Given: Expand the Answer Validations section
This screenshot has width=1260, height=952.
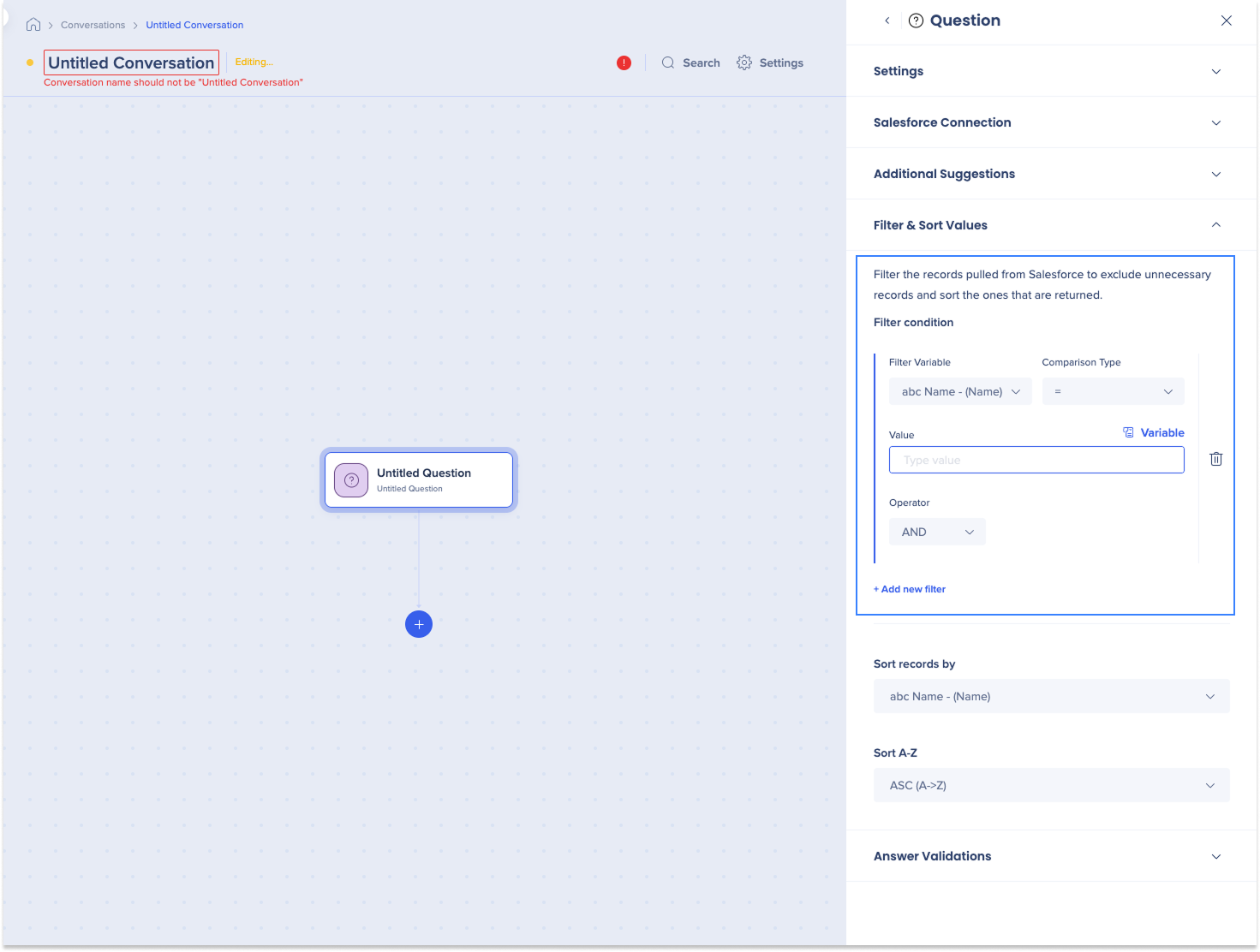Looking at the screenshot, I should pos(1215,856).
